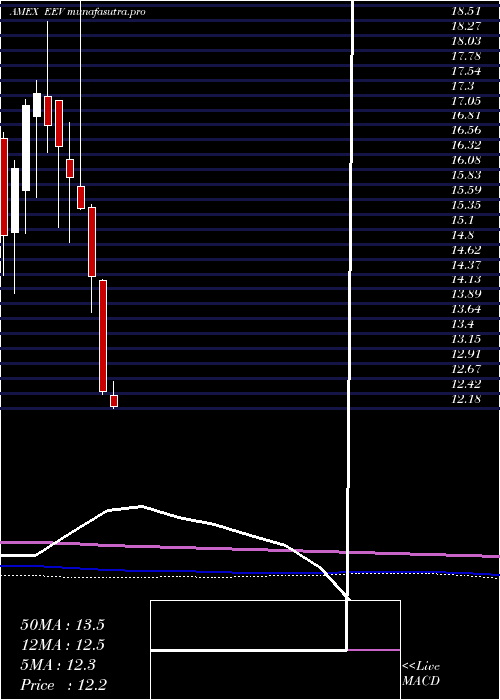
Task: Pick the 17.3 axis value
Action: pos(462,86)
